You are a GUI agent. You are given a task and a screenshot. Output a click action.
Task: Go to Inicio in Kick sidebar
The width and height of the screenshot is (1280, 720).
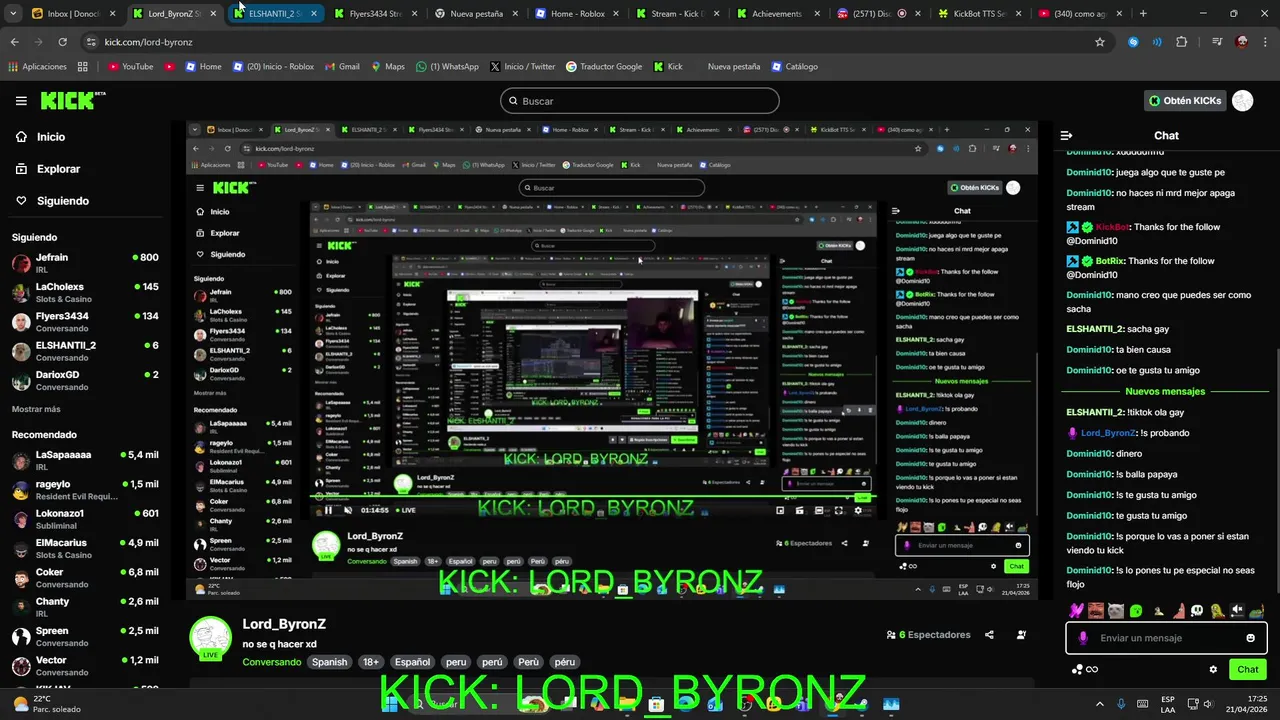point(40,137)
